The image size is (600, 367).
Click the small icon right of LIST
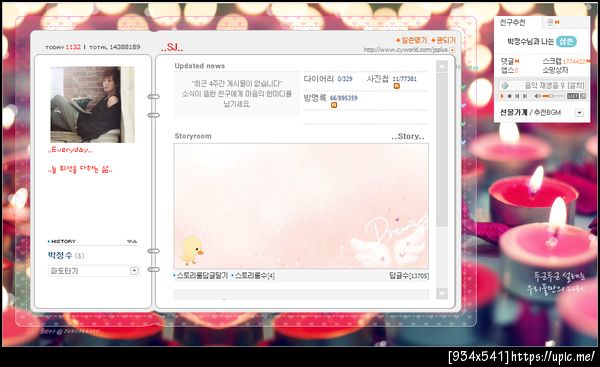click(583, 96)
